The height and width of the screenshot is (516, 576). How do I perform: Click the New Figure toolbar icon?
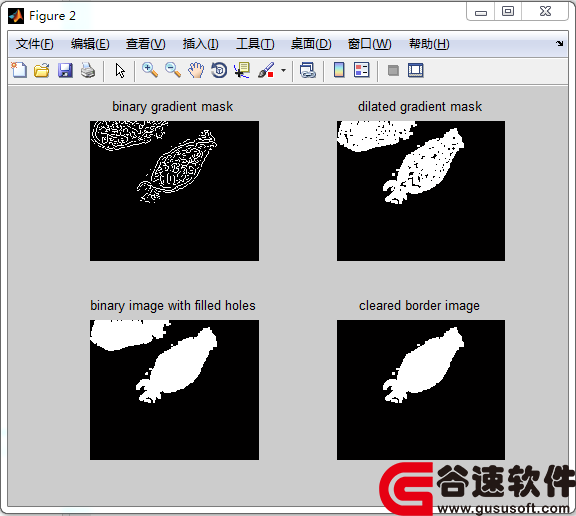(x=19, y=70)
